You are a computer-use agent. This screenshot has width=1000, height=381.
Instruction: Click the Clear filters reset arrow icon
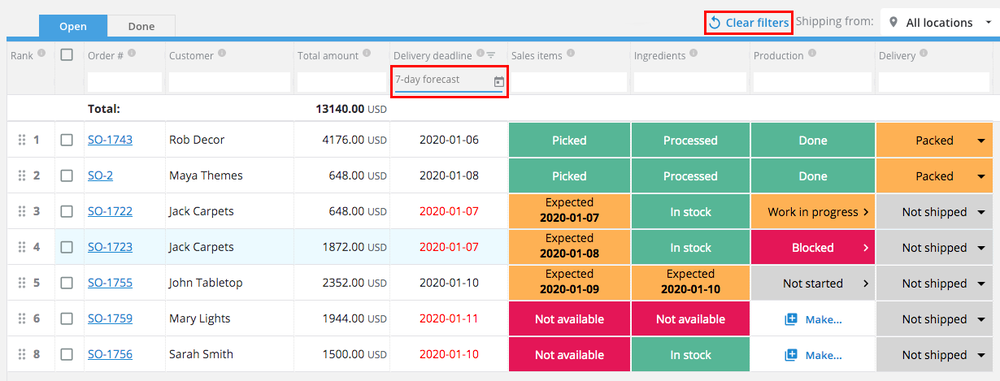coord(715,23)
